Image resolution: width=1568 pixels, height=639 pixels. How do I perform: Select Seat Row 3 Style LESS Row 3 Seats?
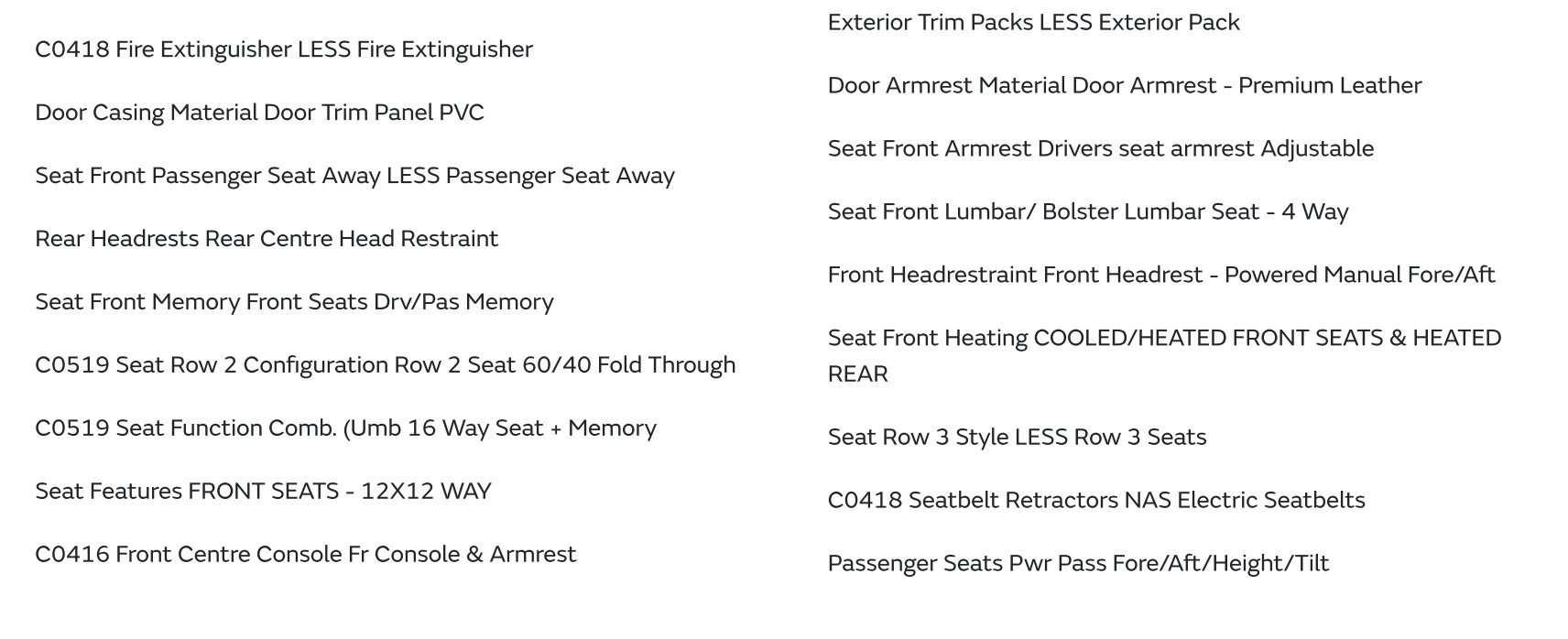(1017, 438)
